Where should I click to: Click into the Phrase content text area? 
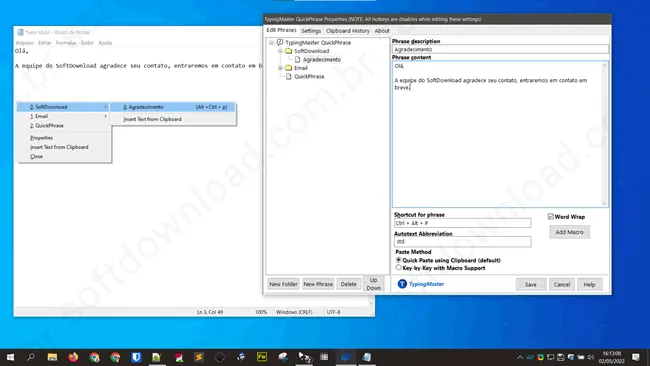tap(497, 134)
